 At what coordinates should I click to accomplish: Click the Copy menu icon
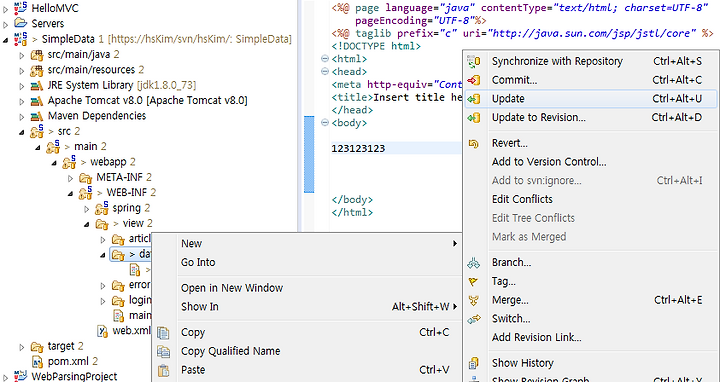[163, 333]
